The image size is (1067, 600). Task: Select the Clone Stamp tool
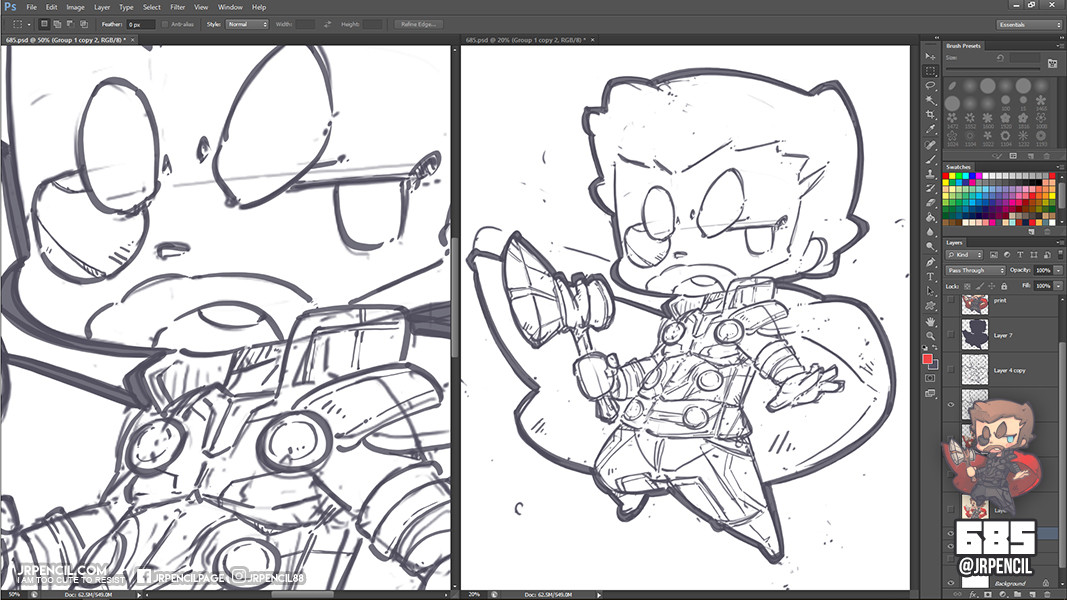pos(930,173)
